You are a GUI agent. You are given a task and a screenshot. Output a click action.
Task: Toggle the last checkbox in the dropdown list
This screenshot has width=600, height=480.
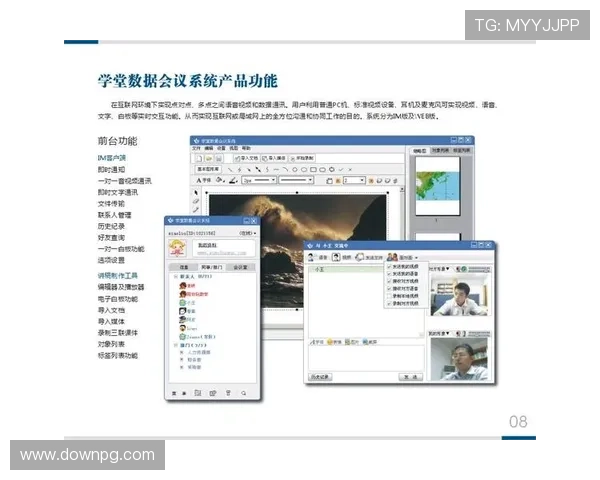[388, 302]
